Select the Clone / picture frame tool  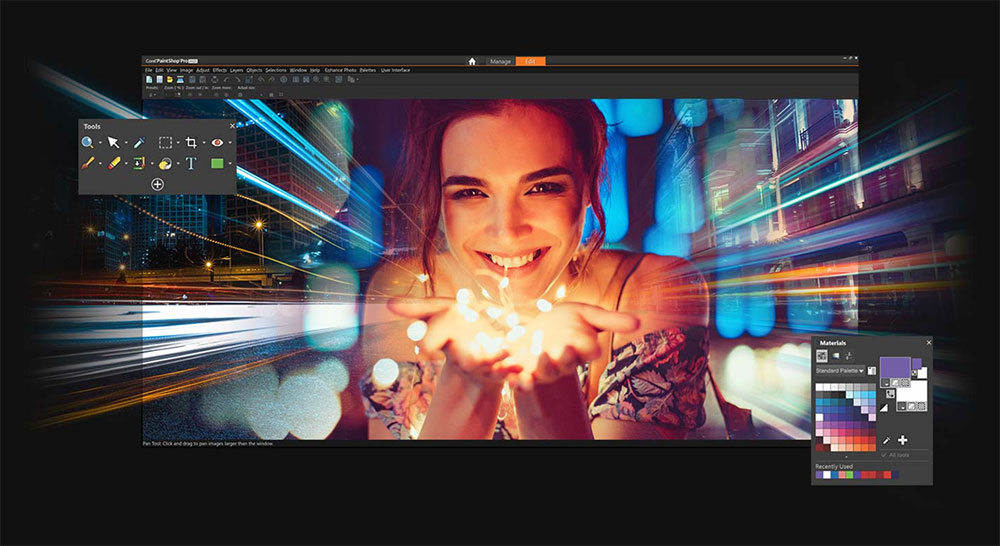[x=139, y=163]
